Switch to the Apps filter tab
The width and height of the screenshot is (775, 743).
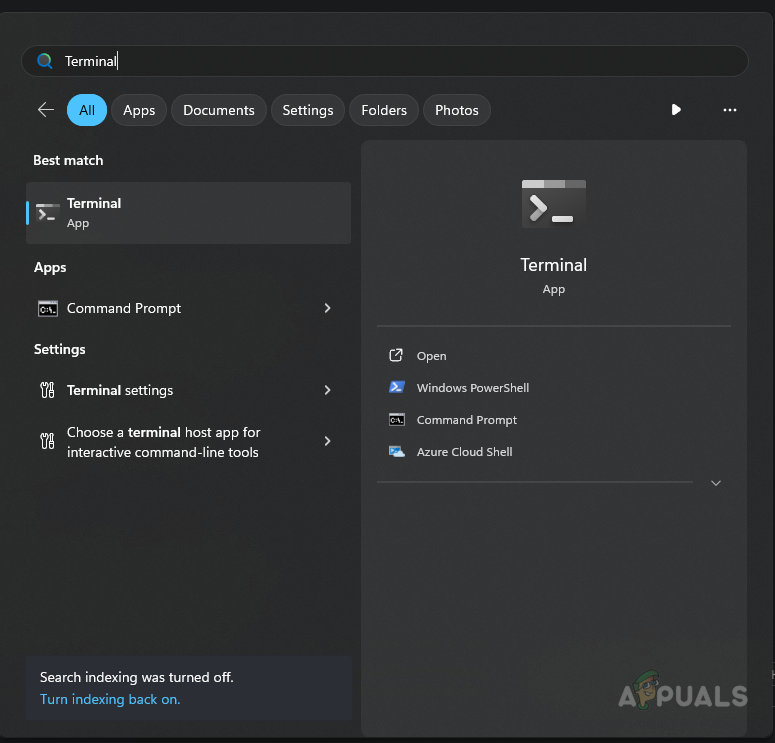[139, 110]
